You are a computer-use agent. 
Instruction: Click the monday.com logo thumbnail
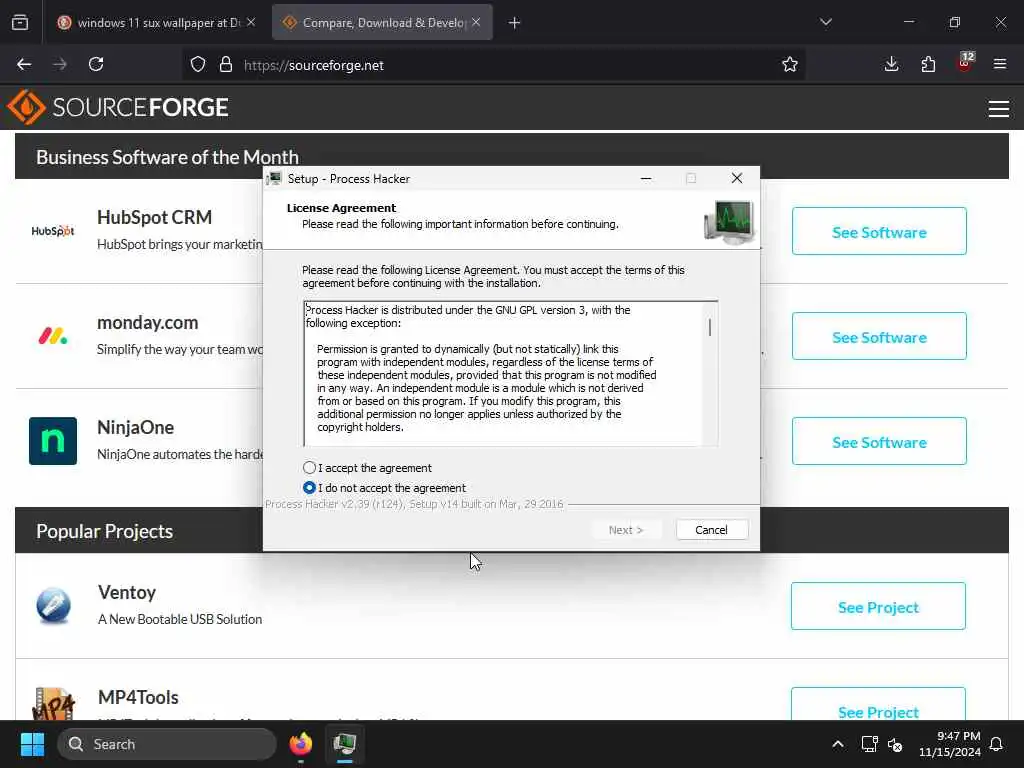click(53, 336)
